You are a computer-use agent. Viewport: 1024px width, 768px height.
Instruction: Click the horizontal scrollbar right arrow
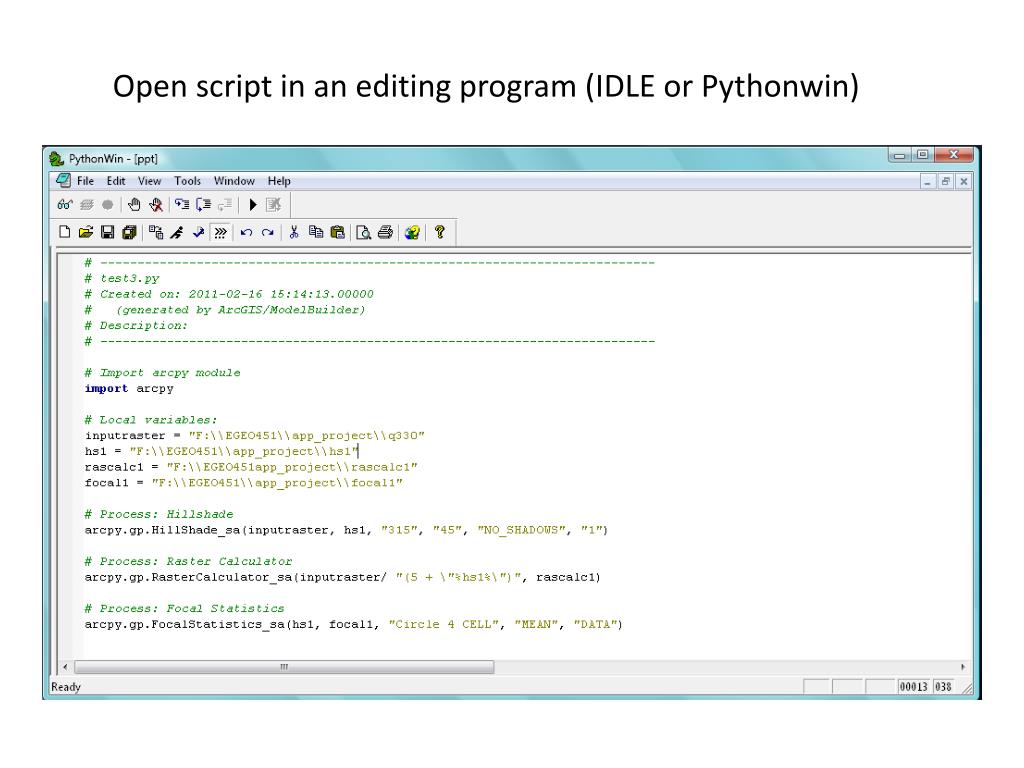[963, 667]
